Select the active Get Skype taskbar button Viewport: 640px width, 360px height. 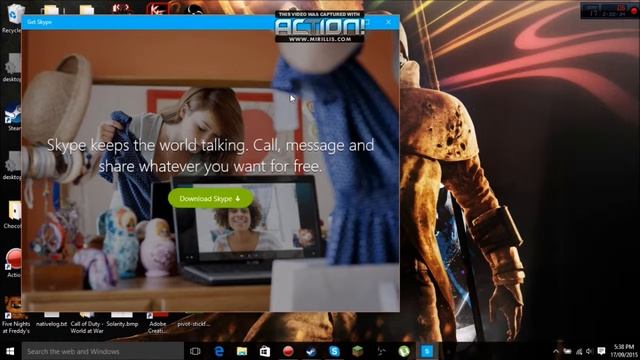pos(427,351)
